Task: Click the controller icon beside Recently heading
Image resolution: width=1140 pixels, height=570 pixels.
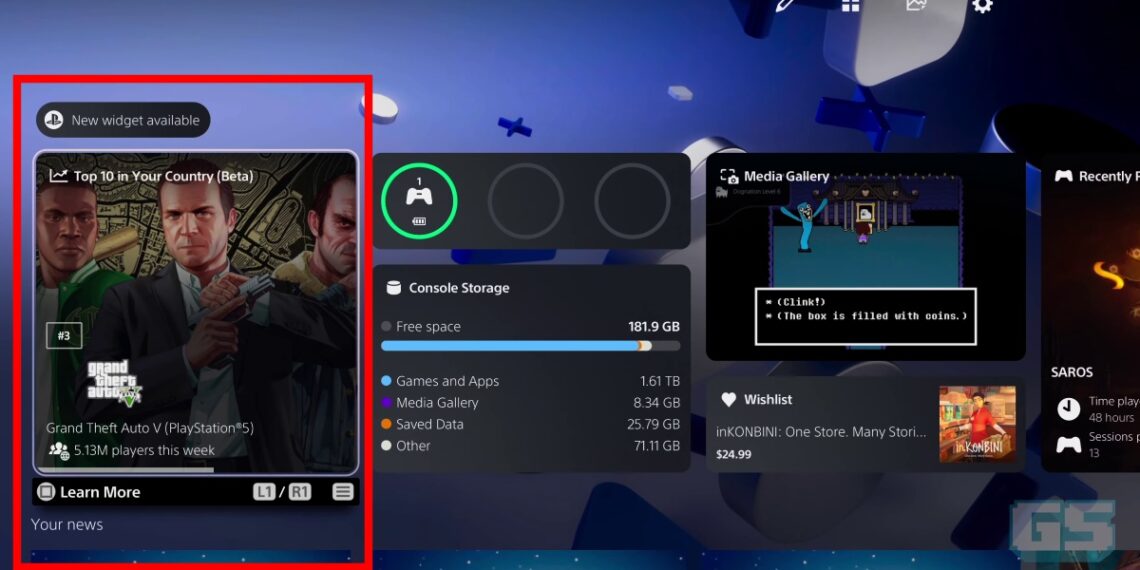Action: 1064,176
